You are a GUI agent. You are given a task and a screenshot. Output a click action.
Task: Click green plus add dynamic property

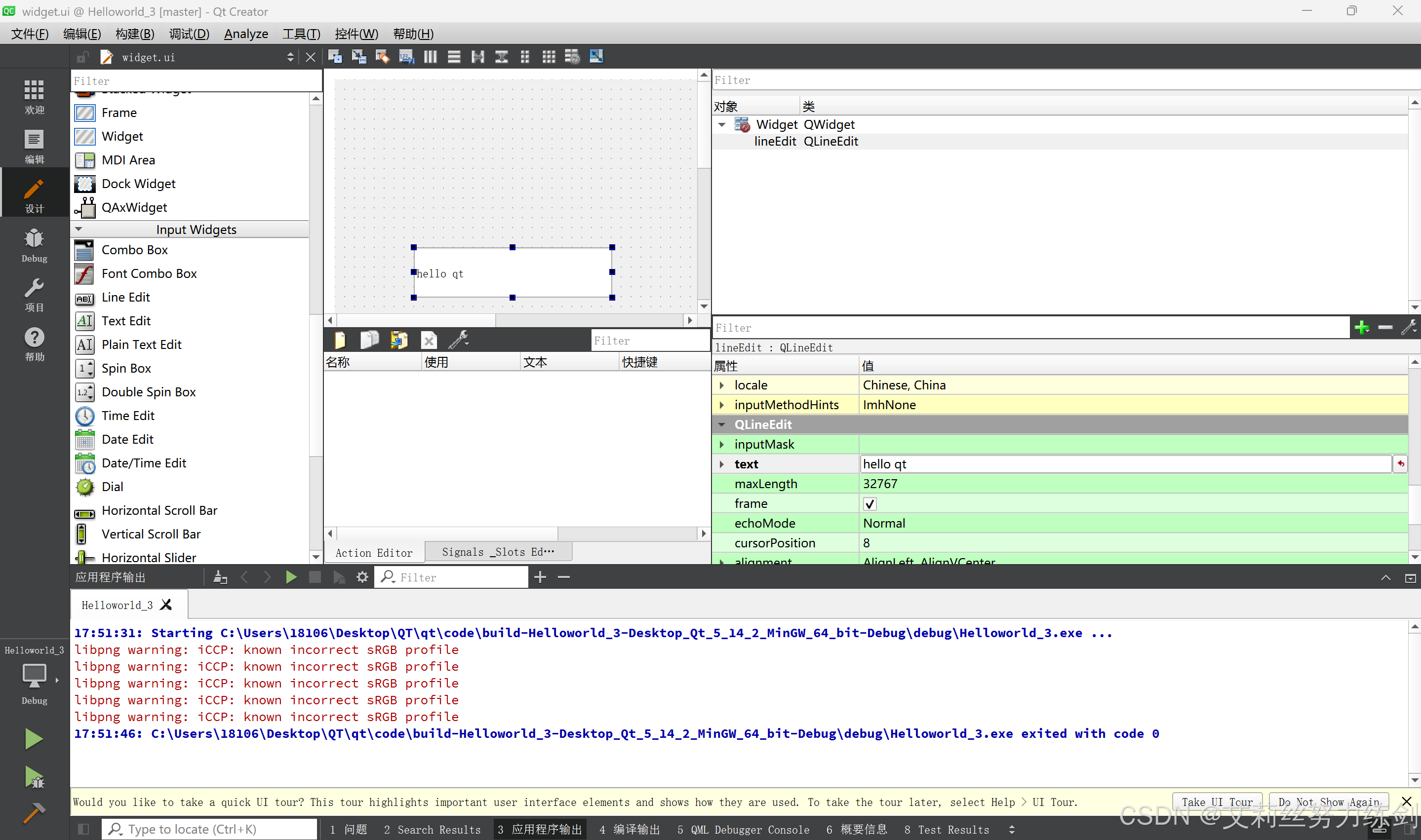[1361, 327]
